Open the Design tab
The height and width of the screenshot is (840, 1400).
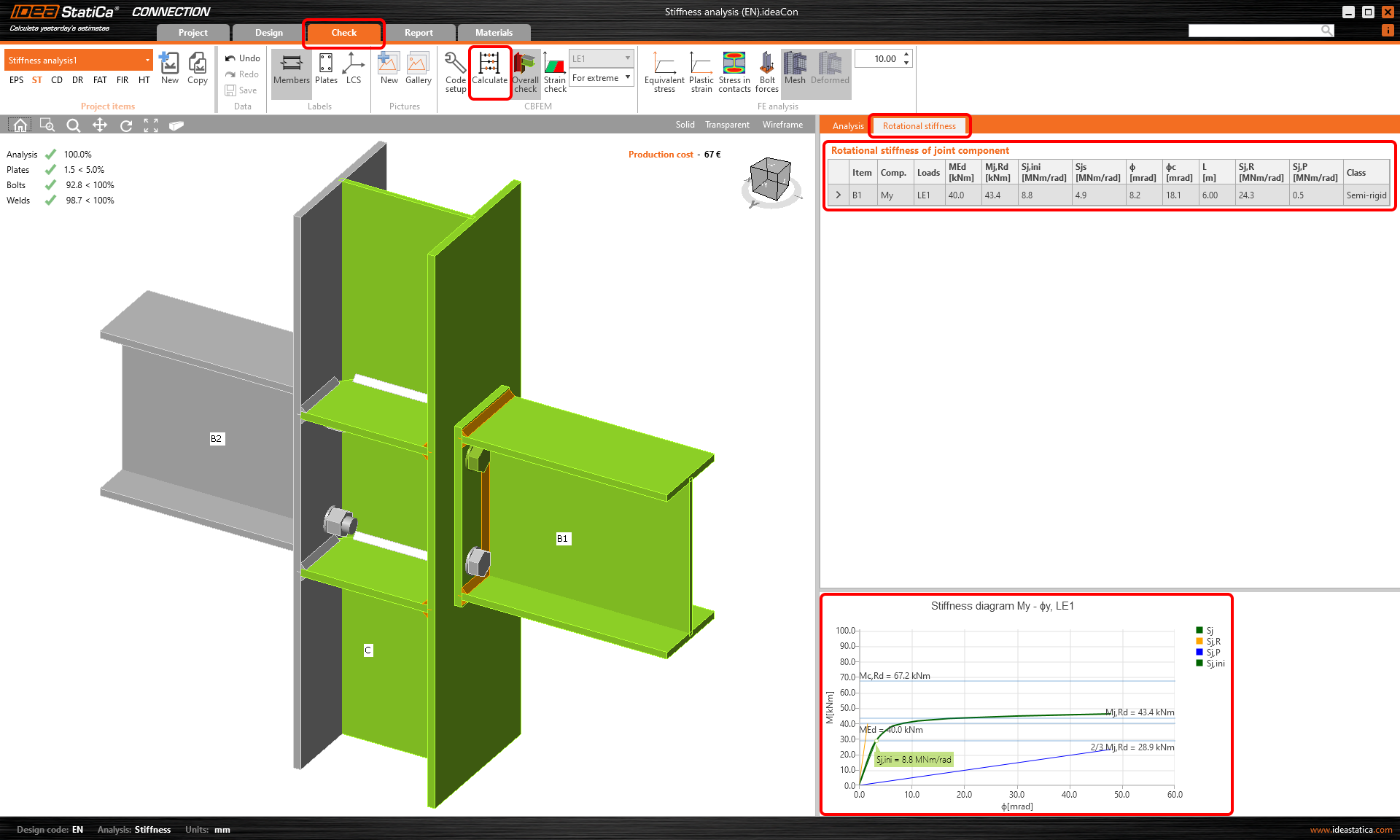[269, 33]
